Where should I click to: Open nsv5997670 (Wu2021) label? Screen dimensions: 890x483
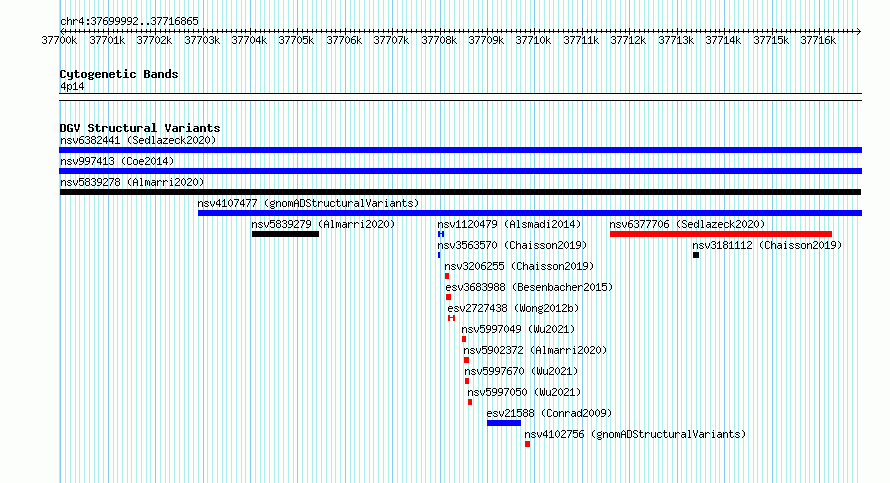521,371
